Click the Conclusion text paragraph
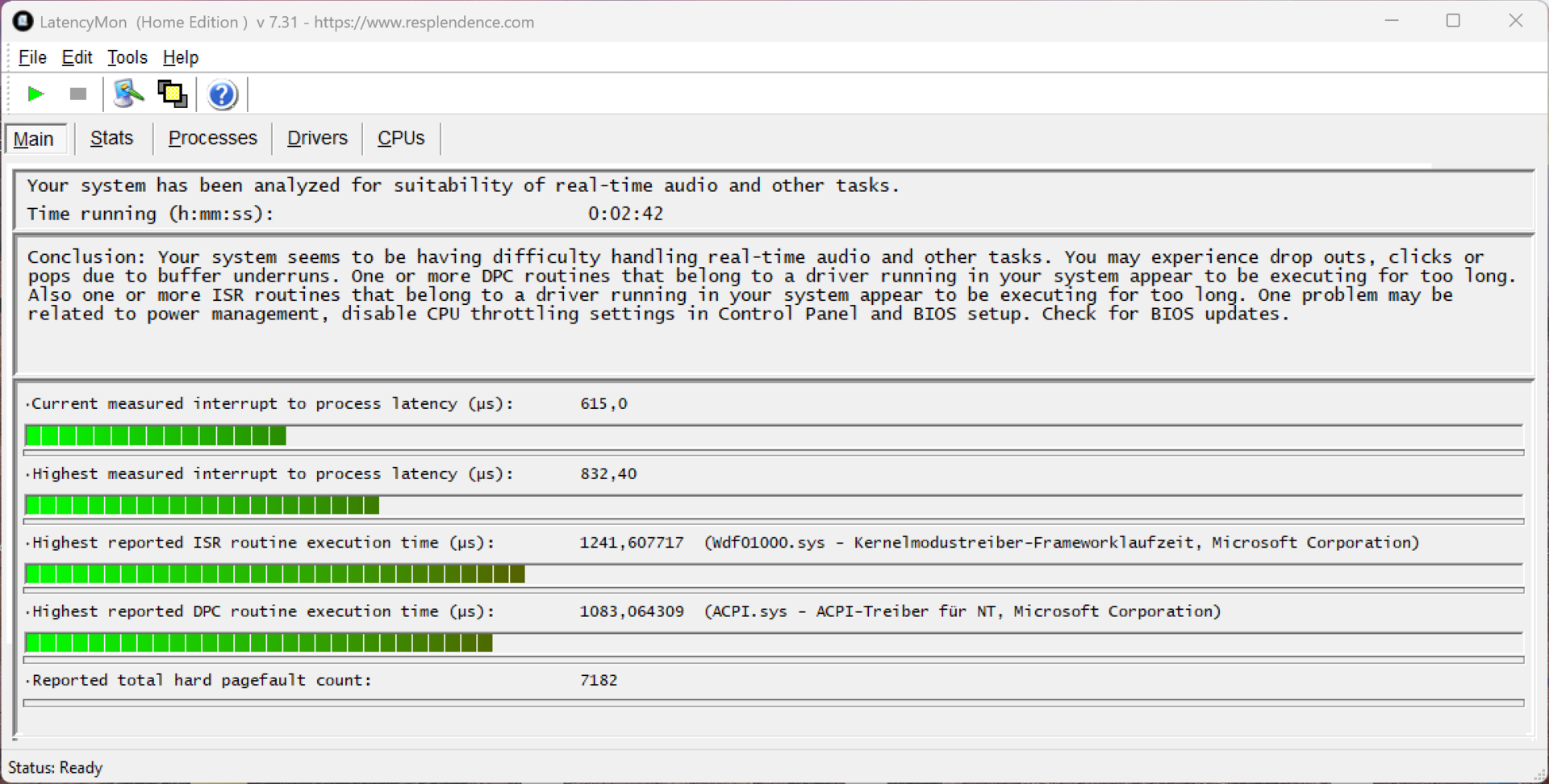 pos(772,286)
